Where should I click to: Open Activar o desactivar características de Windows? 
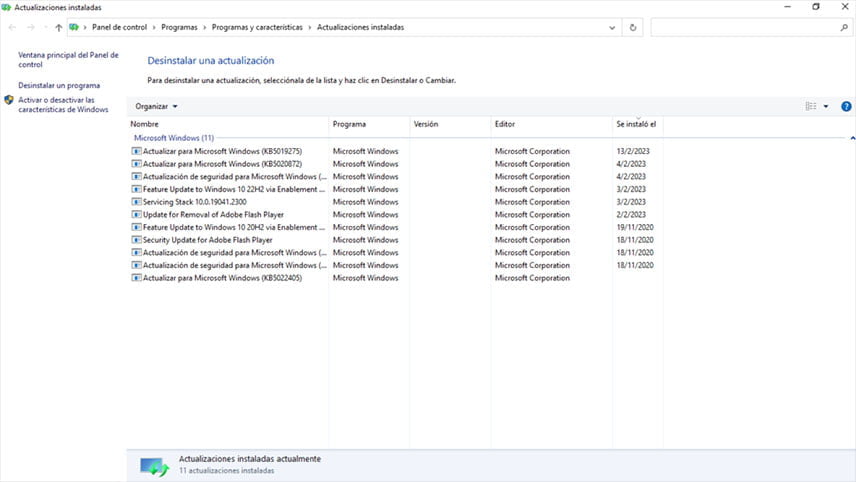(x=63, y=105)
